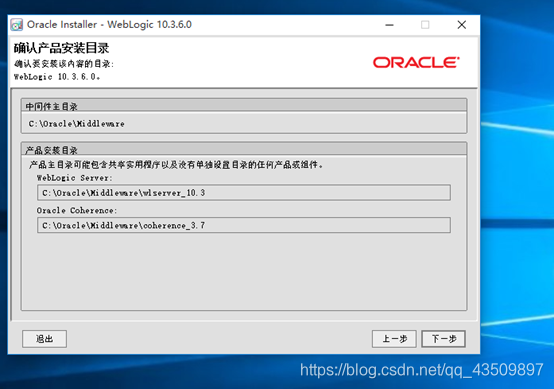
Task: Click the Oracle Coherence directory input field
Action: (x=244, y=225)
